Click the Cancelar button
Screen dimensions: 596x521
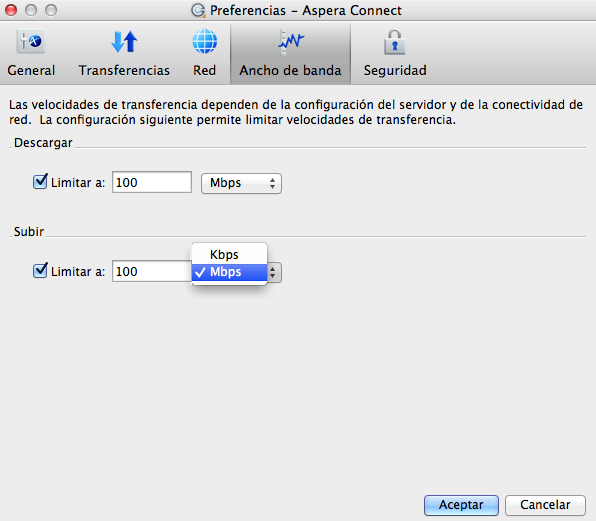tap(545, 505)
